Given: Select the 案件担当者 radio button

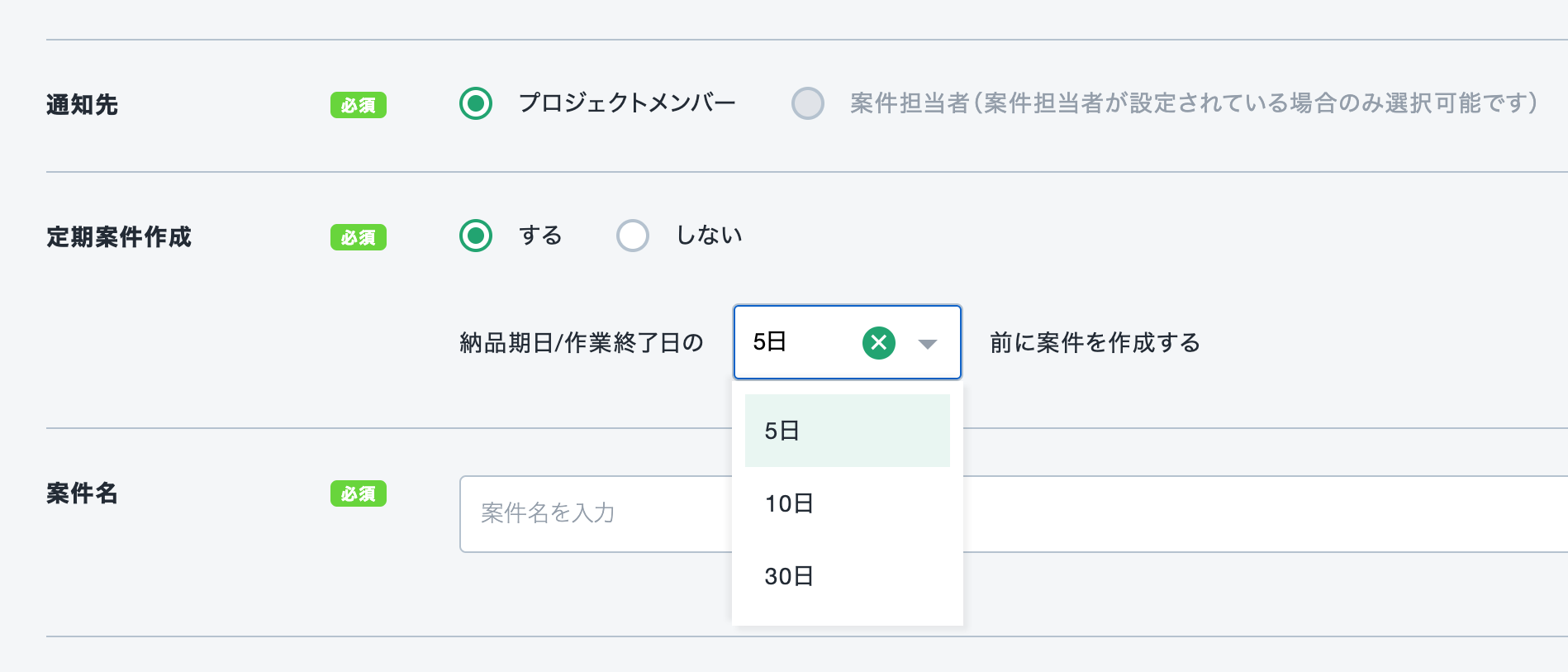Looking at the screenshot, I should point(807,103).
